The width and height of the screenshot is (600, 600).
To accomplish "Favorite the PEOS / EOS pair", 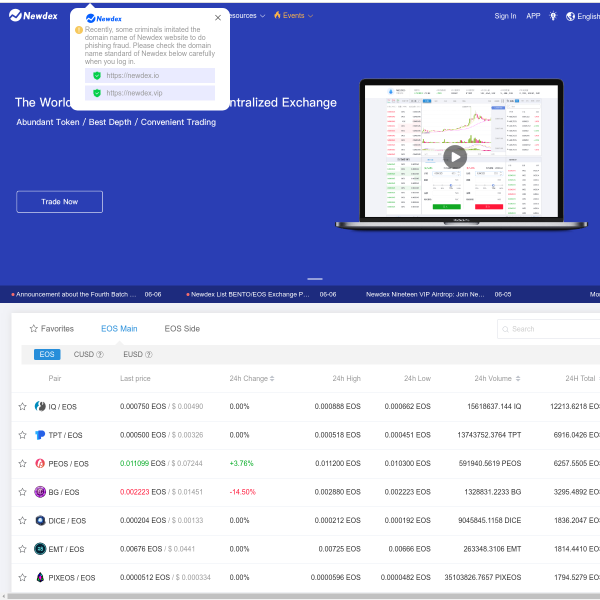I will click(22, 464).
